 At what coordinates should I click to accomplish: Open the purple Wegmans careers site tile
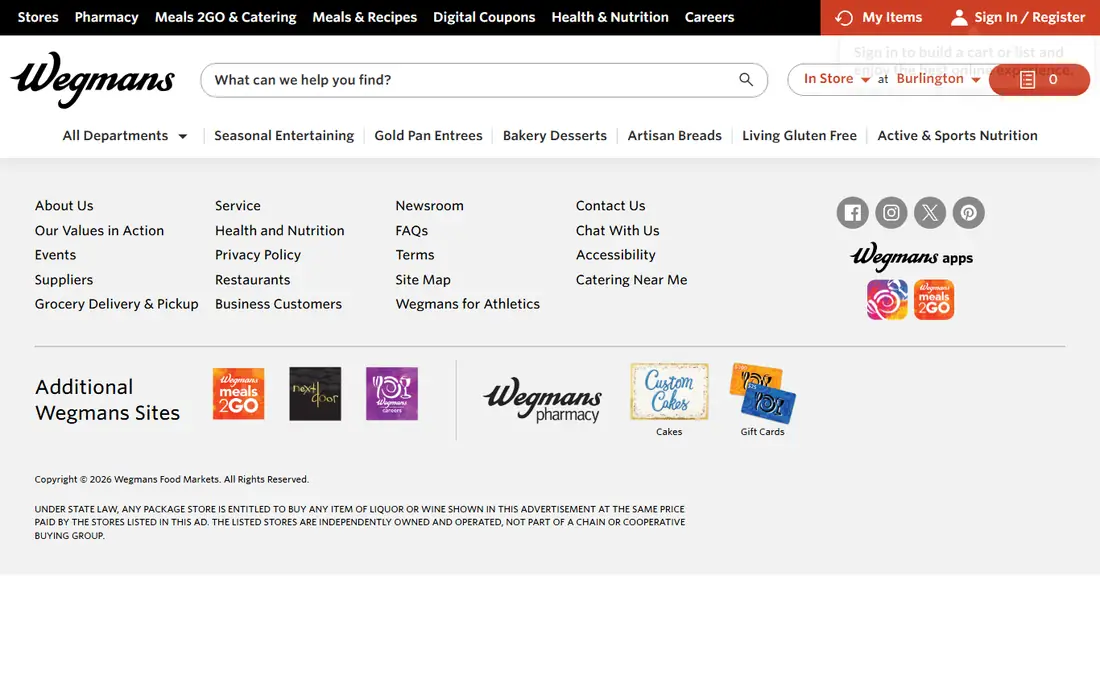[391, 393]
